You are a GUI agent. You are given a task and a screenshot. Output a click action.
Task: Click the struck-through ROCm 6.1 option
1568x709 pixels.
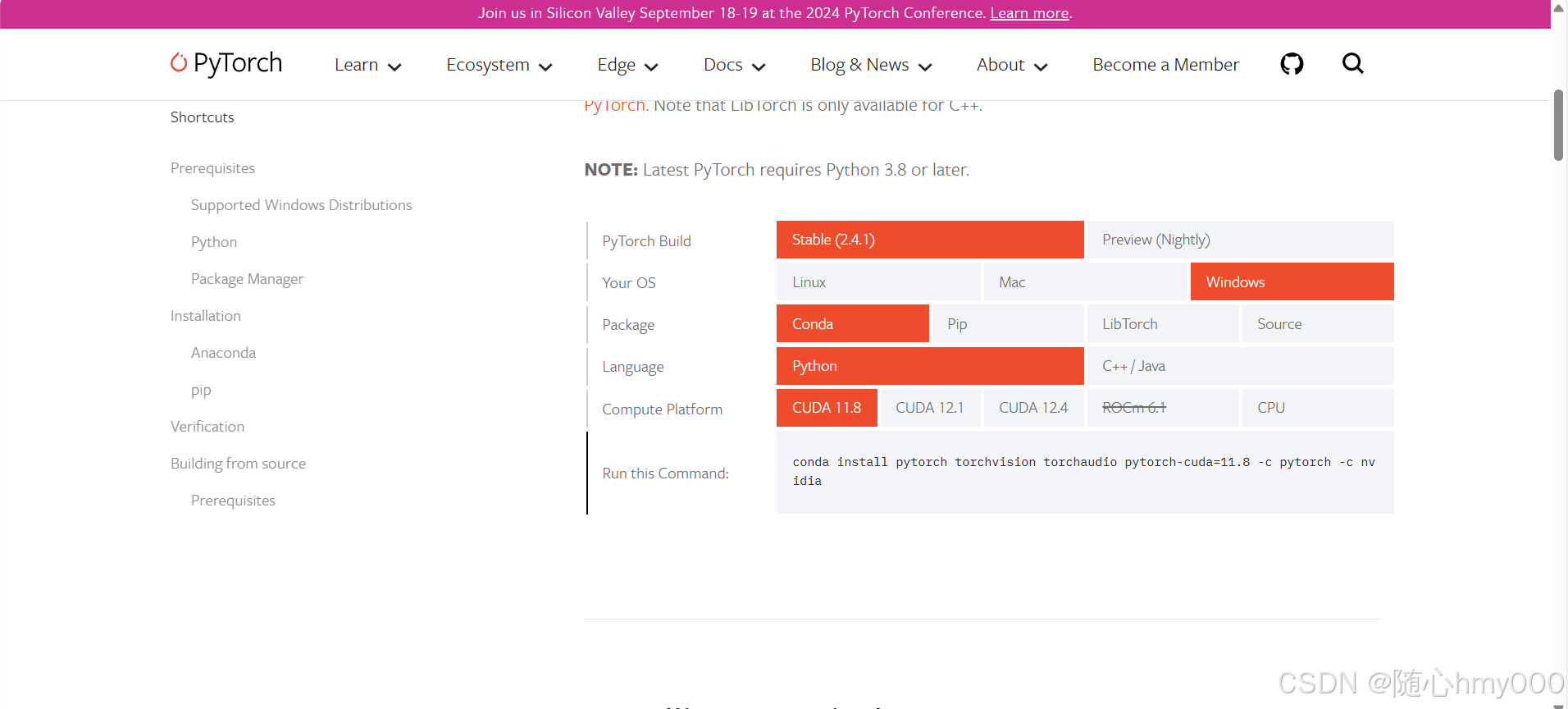click(1163, 408)
